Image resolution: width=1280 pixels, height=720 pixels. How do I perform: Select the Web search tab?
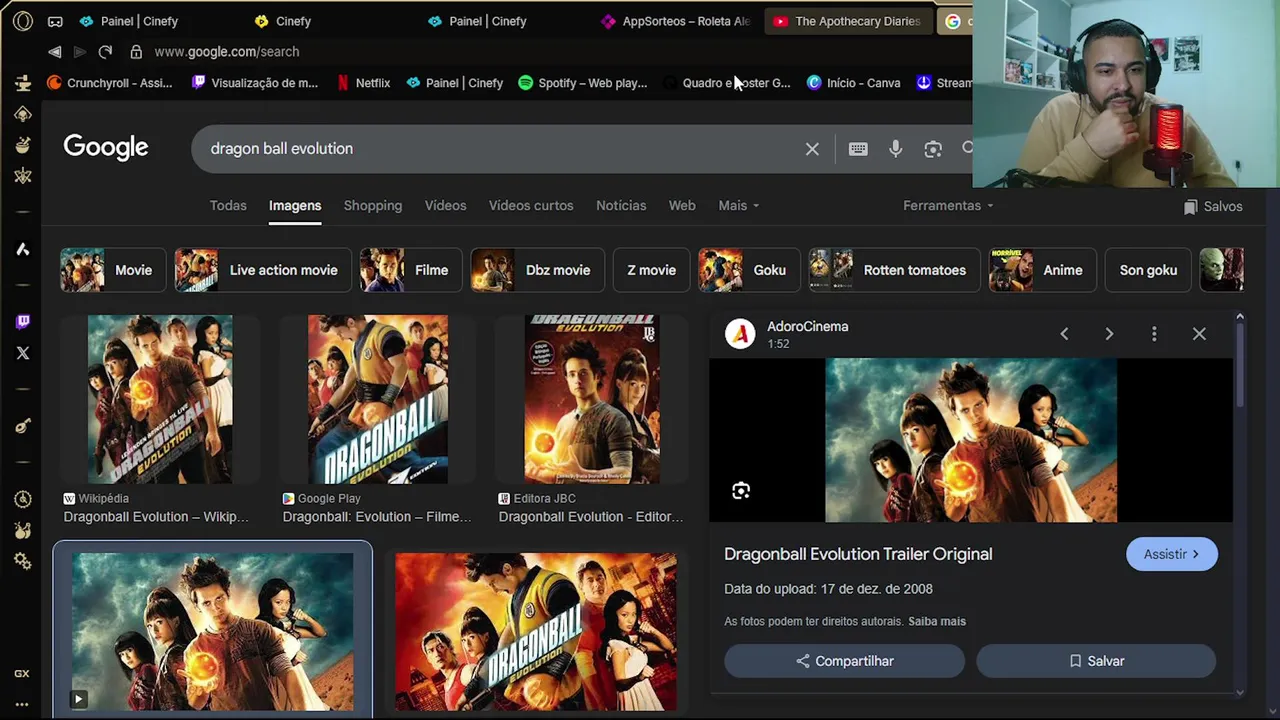click(x=682, y=205)
